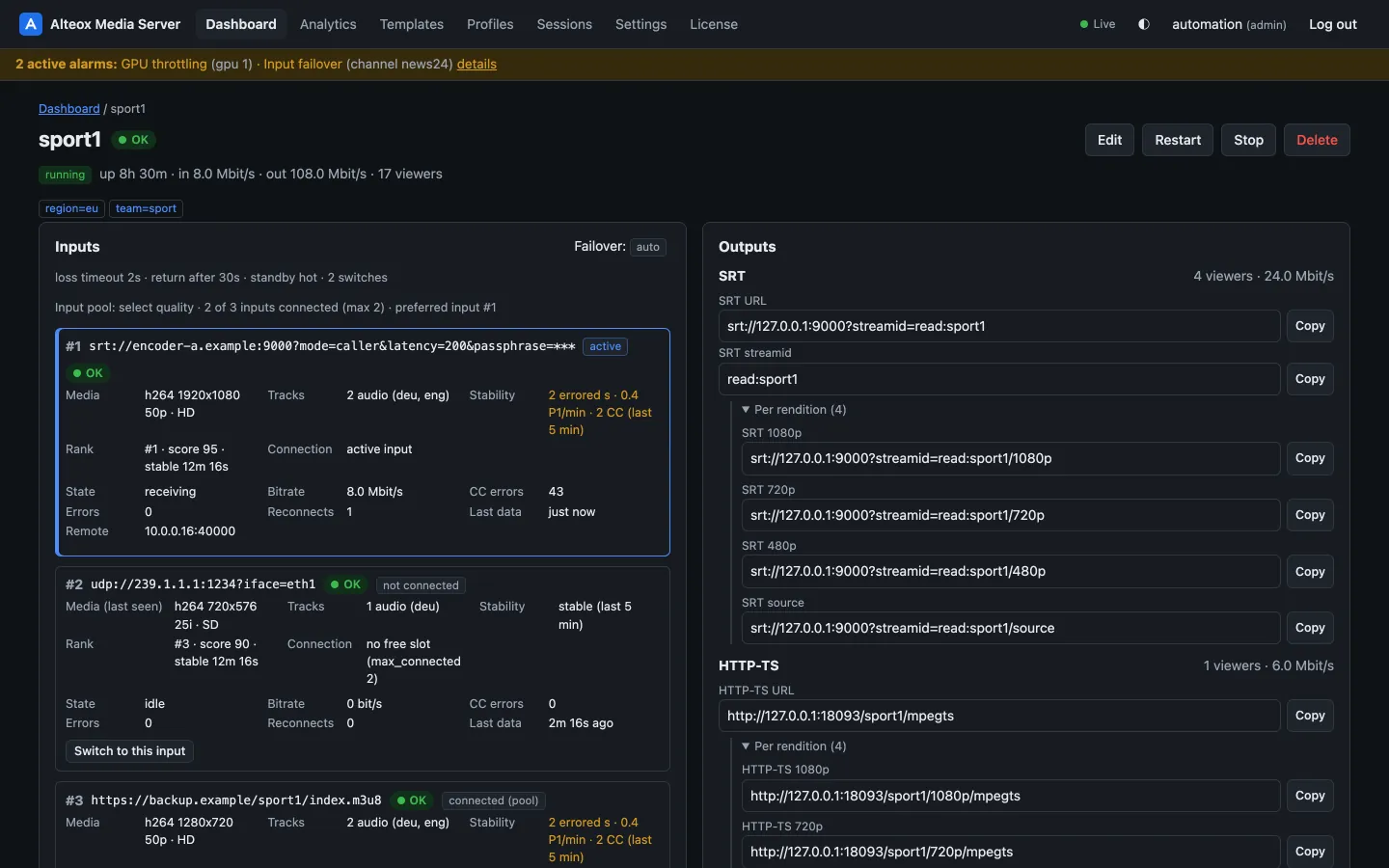The image size is (1389, 868).
Task: Click the read:sport1 streamid field
Action: (999, 379)
